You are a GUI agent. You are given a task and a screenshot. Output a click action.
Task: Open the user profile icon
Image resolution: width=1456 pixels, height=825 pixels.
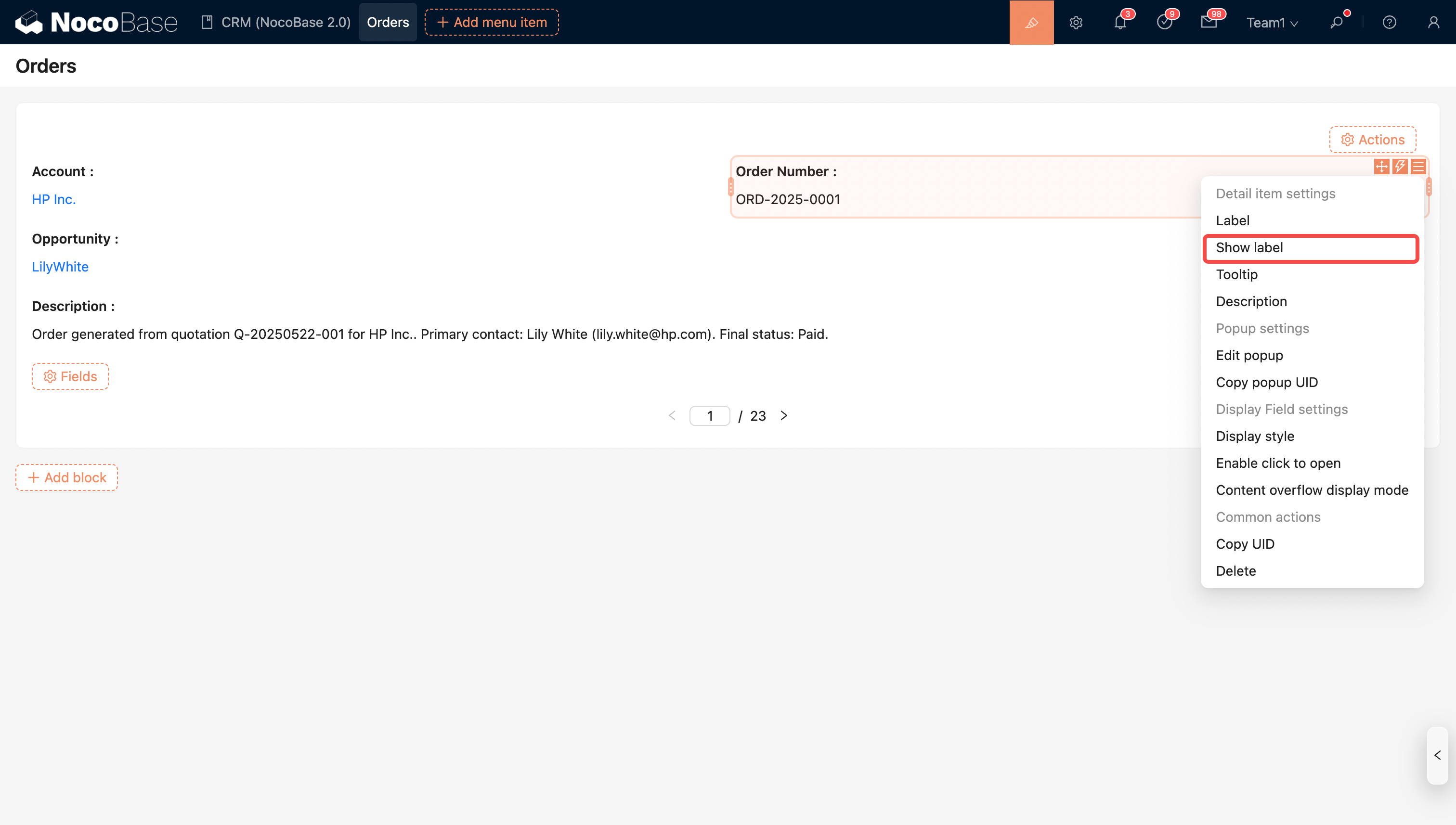point(1433,22)
